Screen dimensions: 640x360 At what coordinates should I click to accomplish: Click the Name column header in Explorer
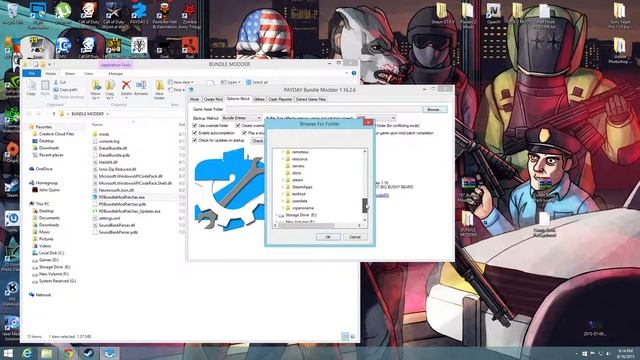[97, 124]
